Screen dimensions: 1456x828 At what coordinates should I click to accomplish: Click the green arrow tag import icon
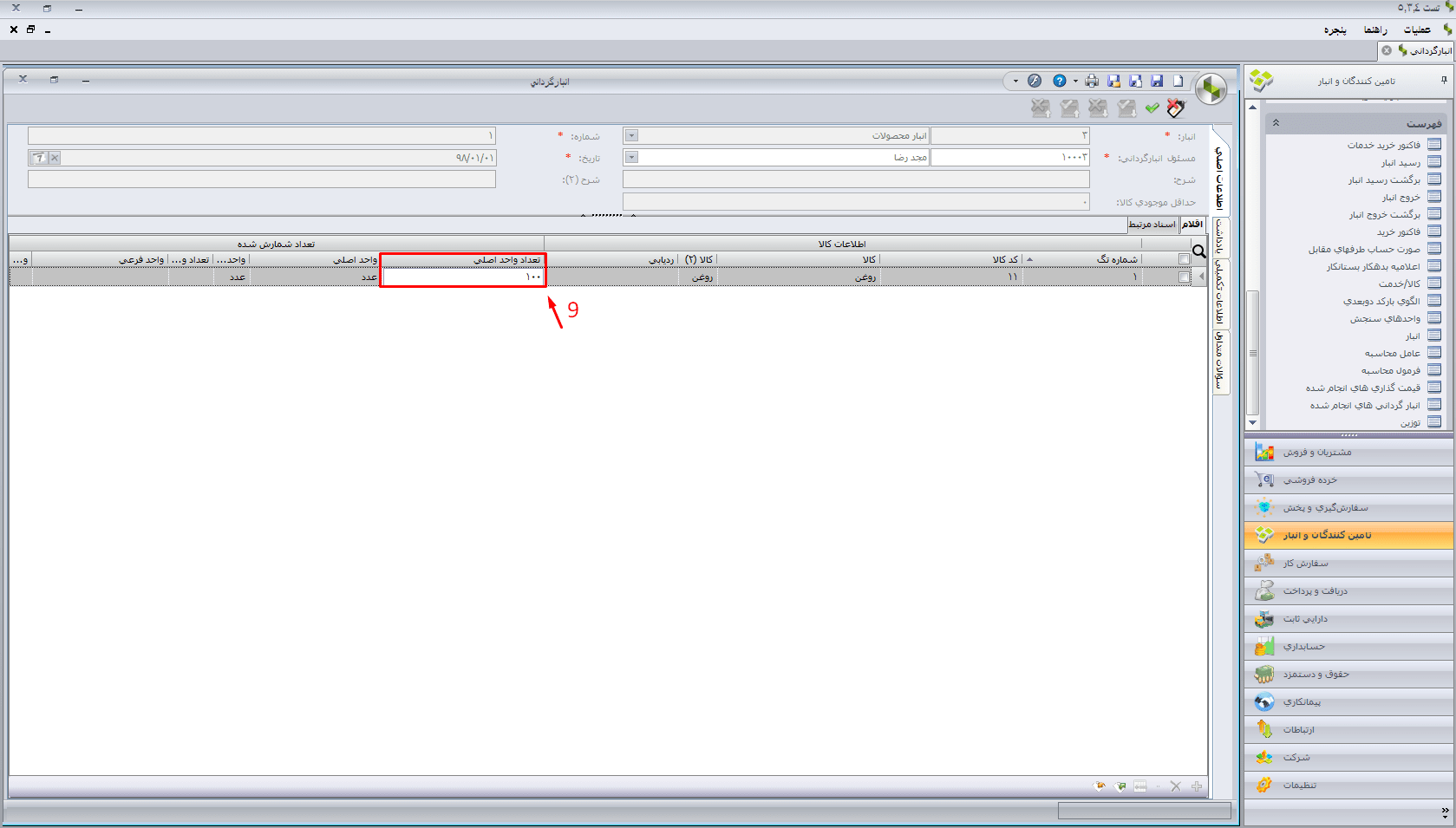[1120, 786]
